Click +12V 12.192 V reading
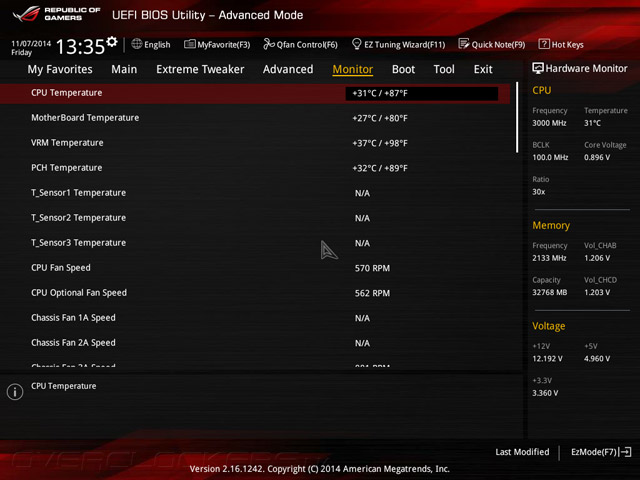 pos(547,358)
